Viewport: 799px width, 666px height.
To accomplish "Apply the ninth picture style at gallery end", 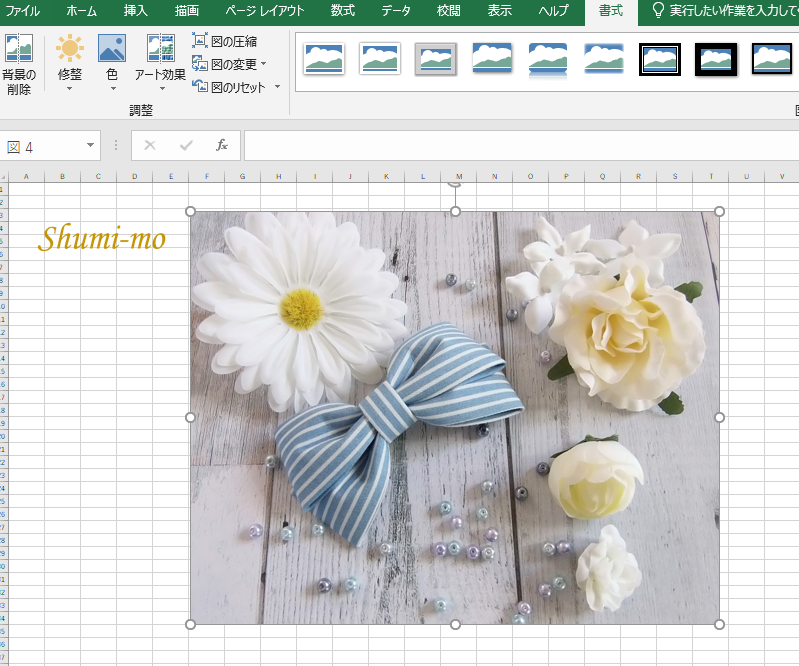I will [x=771, y=59].
